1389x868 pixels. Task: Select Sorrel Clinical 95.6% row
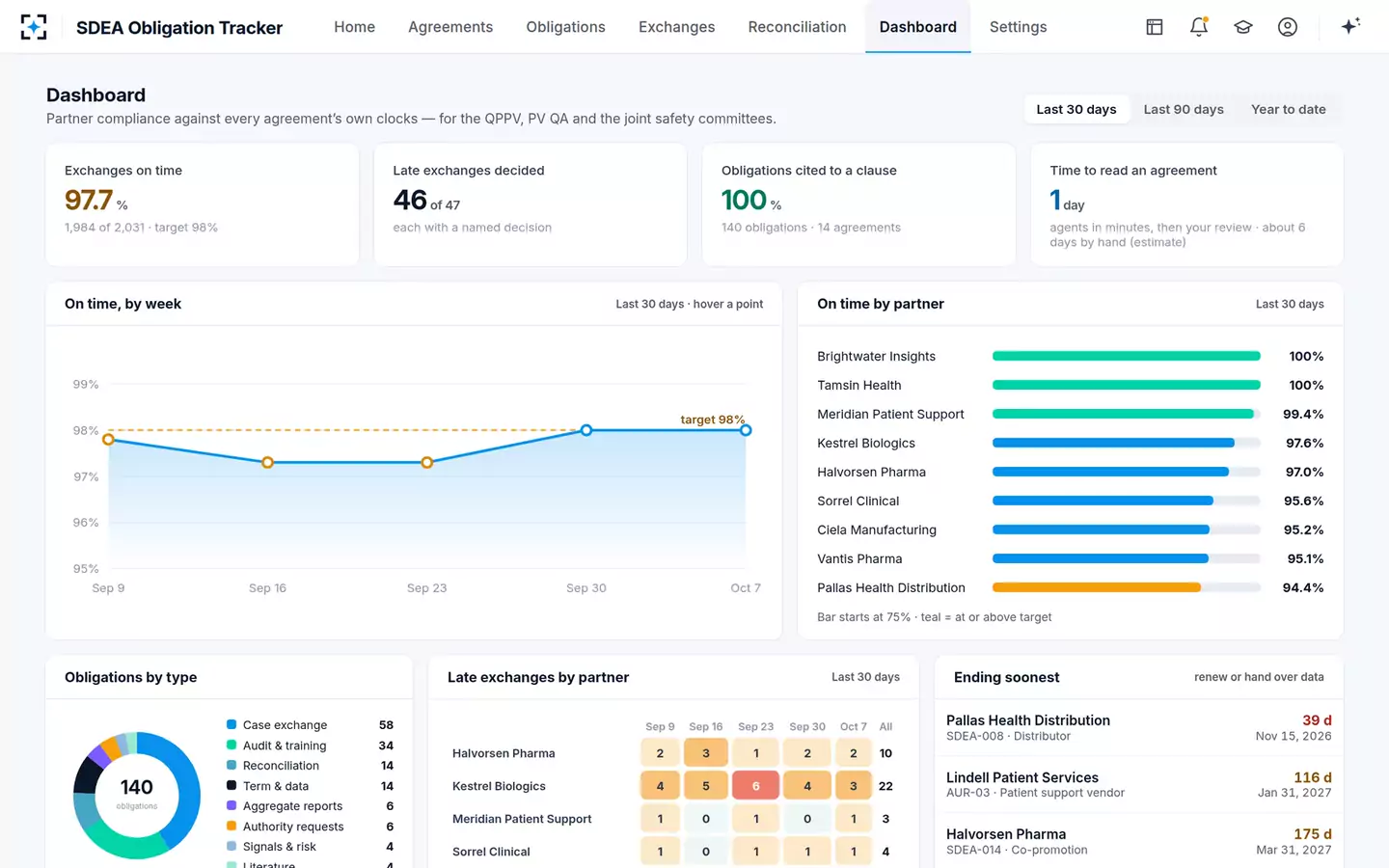tap(1070, 501)
